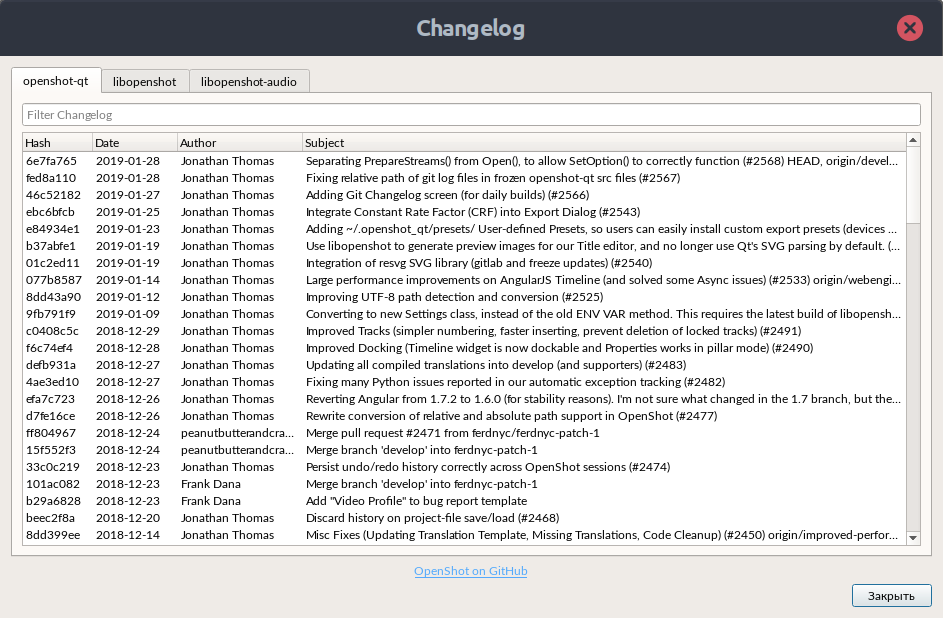Click date 2019-01-09 in the 9fb791f9 row
This screenshot has height=618, width=943.
(128, 314)
